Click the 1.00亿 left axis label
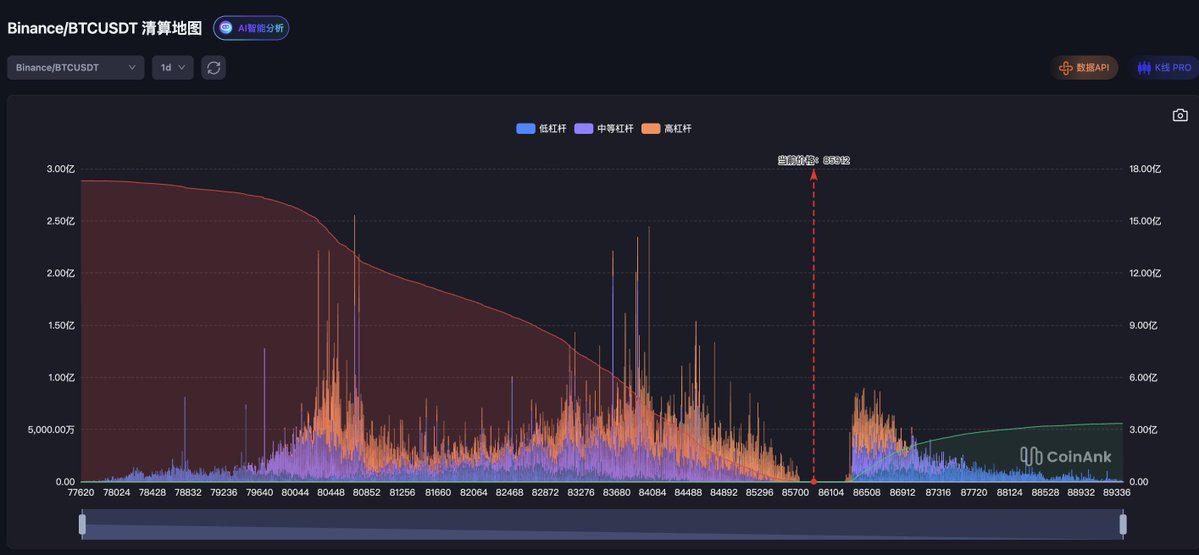 tap(60, 378)
